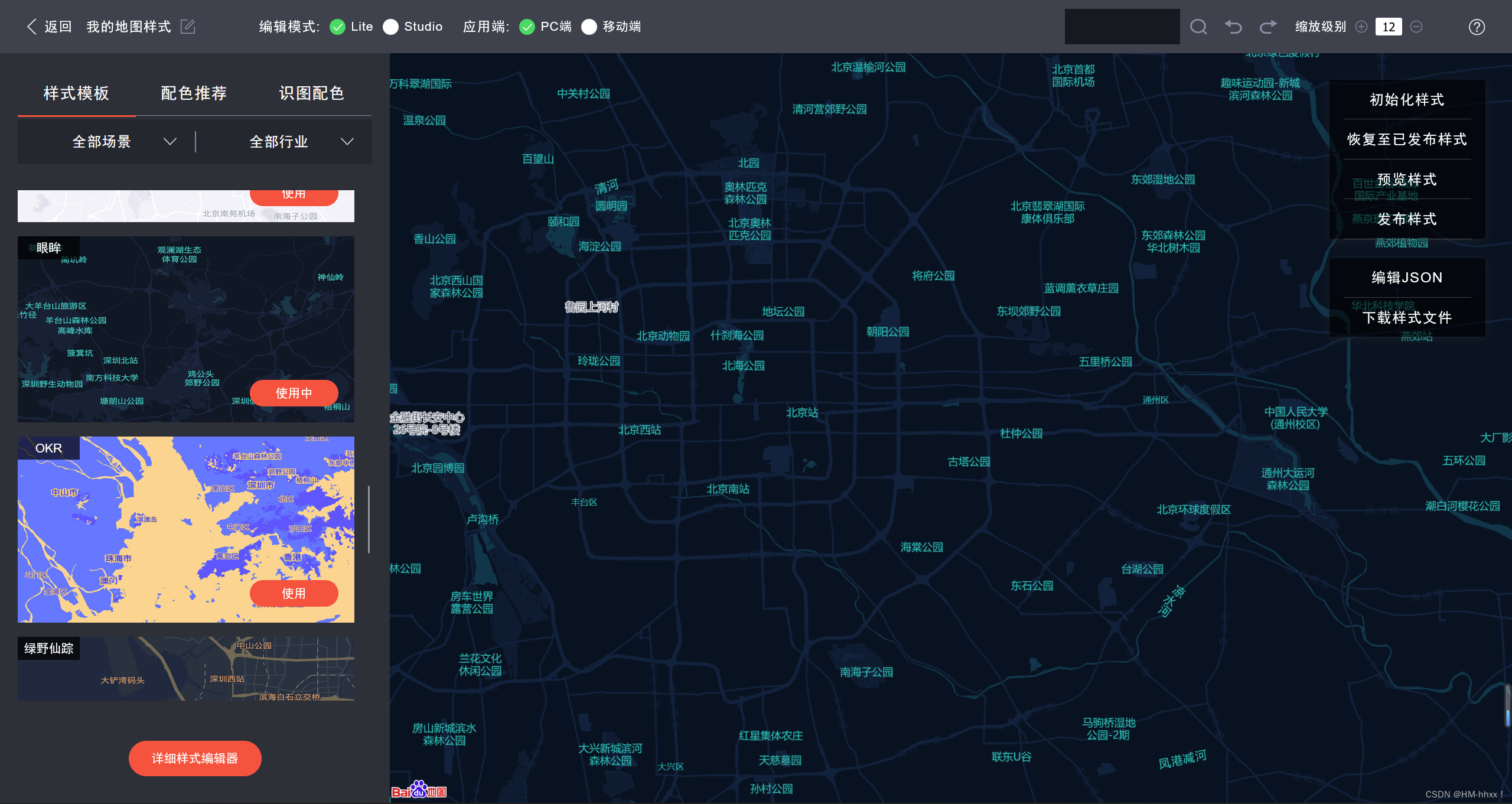Viewport: 1512px width, 804px height.
Task: Decrease zoom level with minus icon
Action: click(1416, 27)
